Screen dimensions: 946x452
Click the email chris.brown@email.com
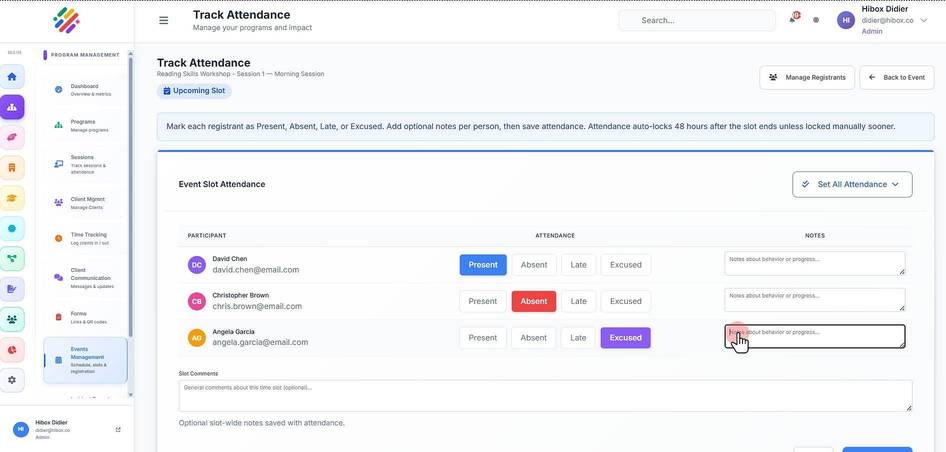[x=257, y=306]
